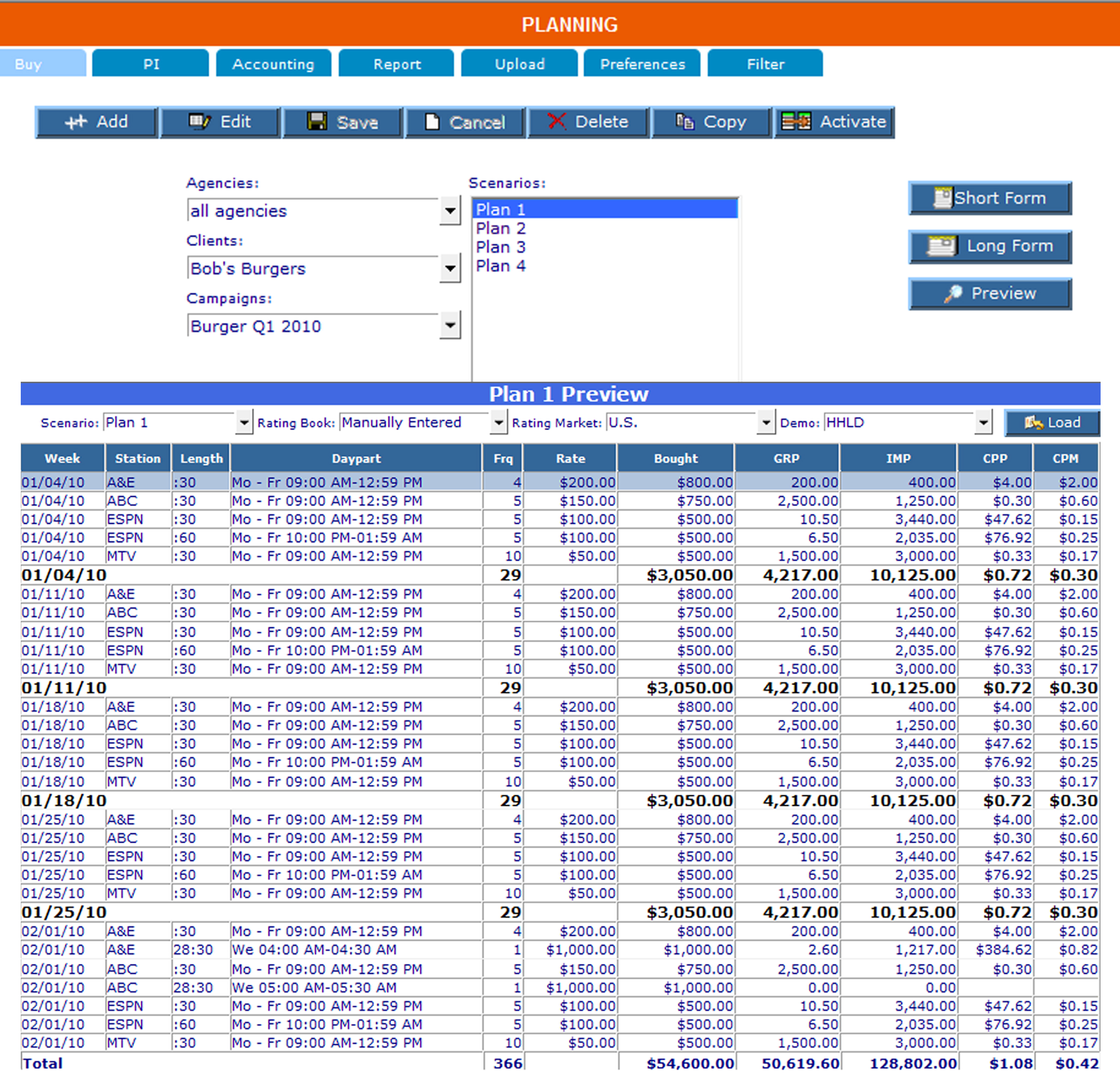
Task: Click the Station column header
Action: 138,458
